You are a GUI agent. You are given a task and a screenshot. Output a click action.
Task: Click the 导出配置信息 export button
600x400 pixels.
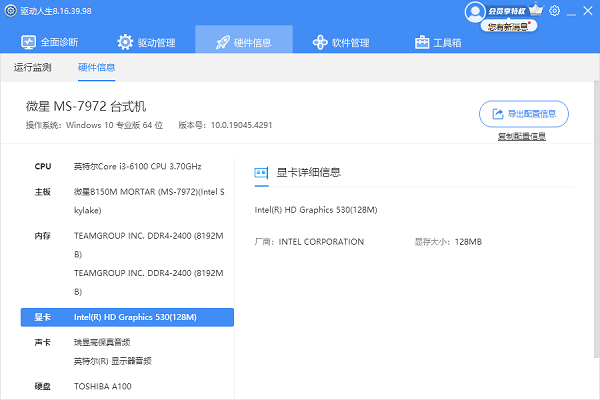tap(524, 113)
